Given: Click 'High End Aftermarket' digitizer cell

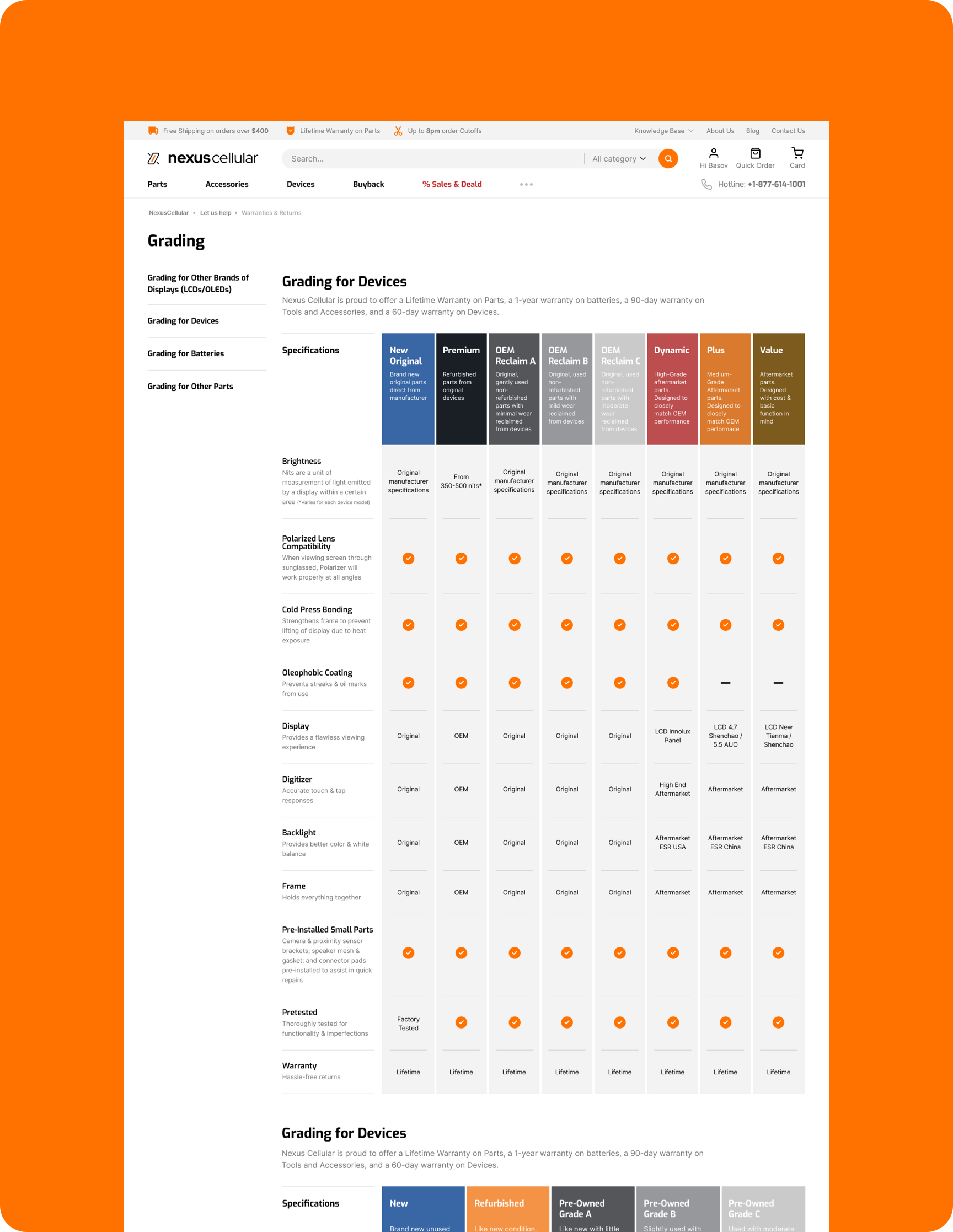Looking at the screenshot, I should pos(673,789).
